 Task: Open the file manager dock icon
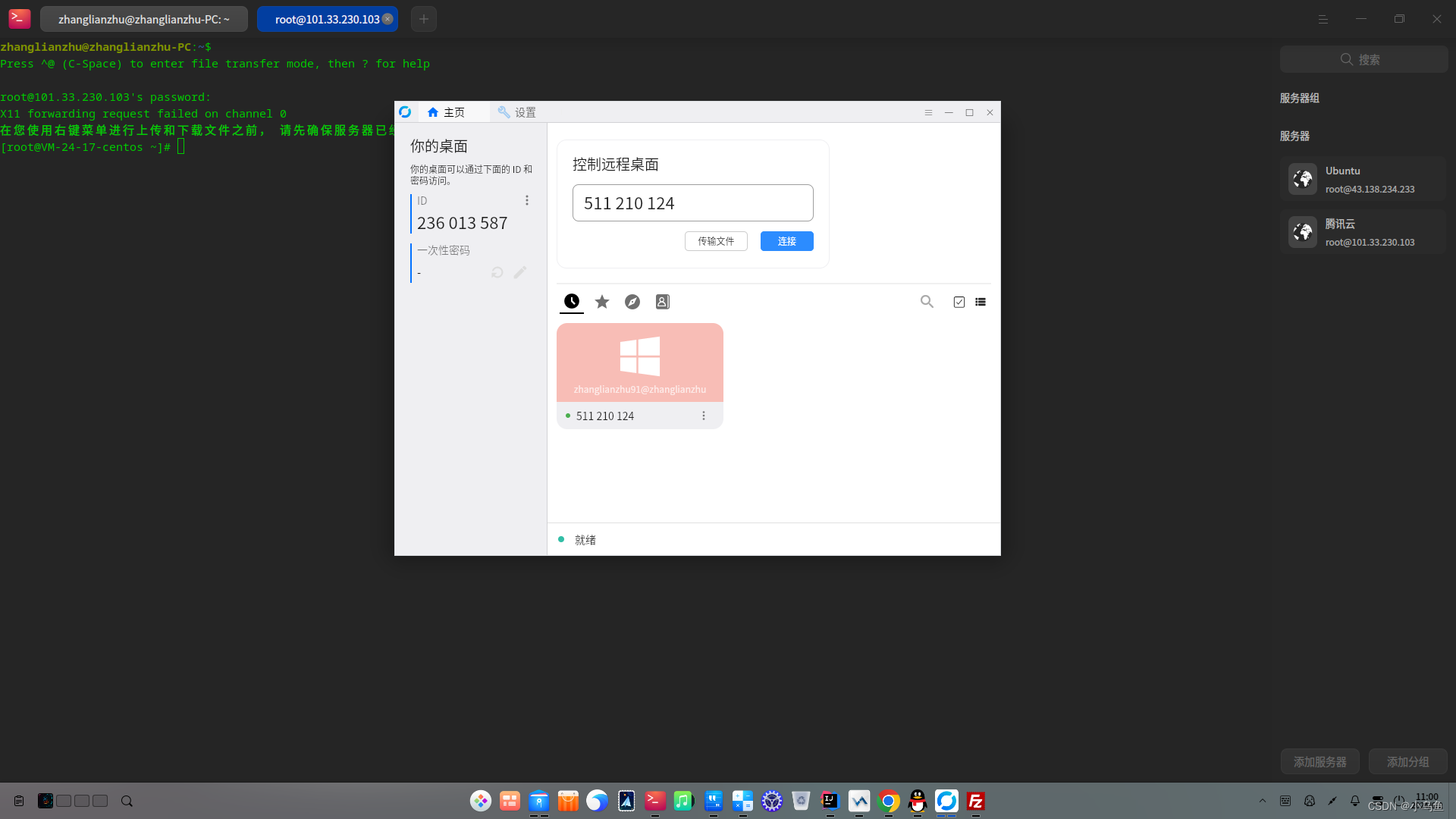(539, 801)
